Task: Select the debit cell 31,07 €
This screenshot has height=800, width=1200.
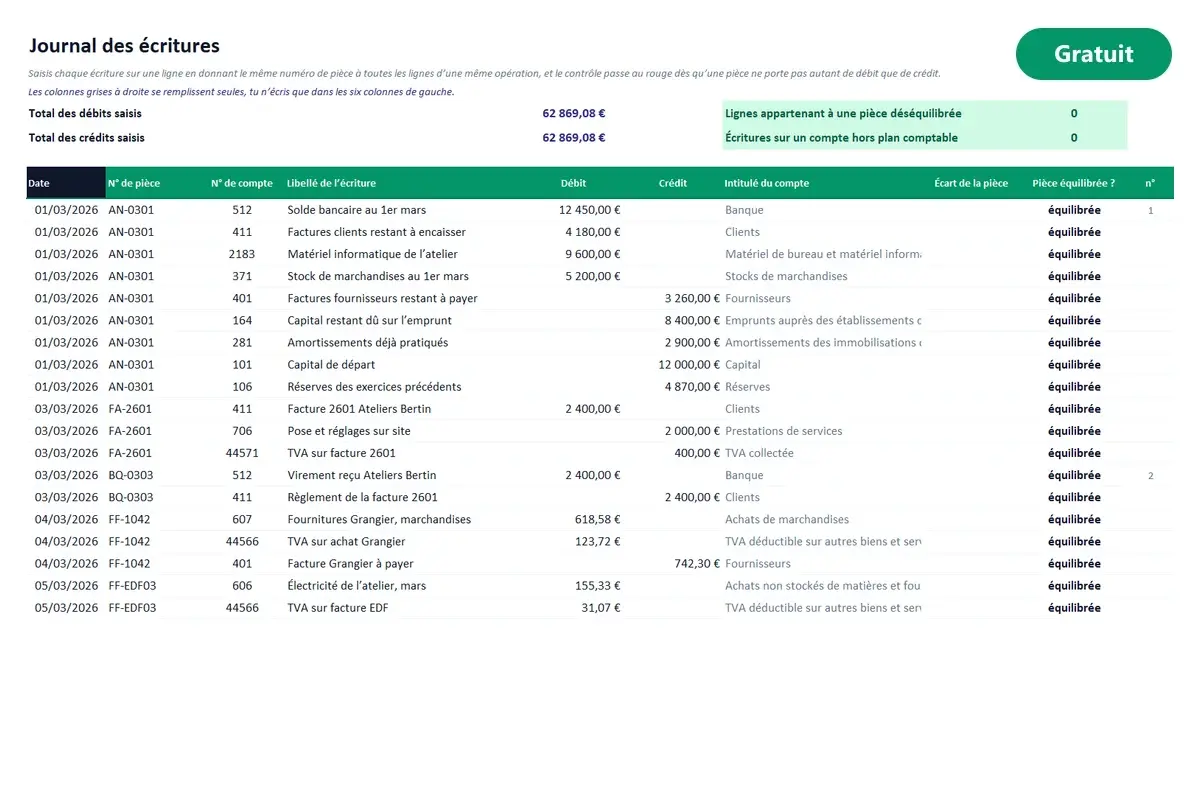Action: pyautogui.click(x=601, y=606)
